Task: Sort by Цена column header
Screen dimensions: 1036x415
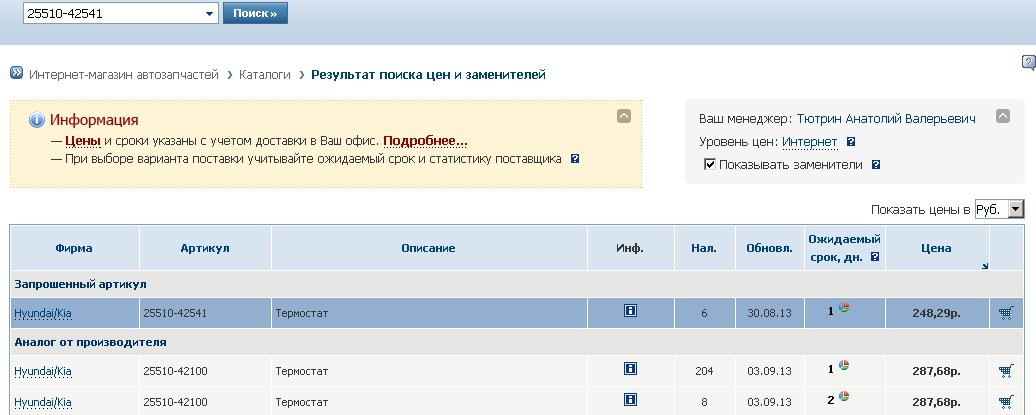Action: [x=936, y=248]
